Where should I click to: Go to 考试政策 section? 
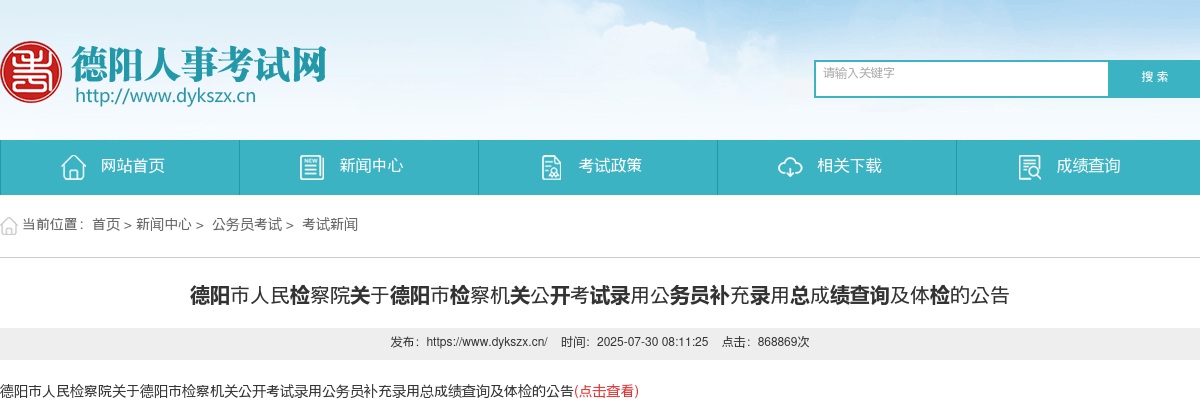[x=598, y=167]
